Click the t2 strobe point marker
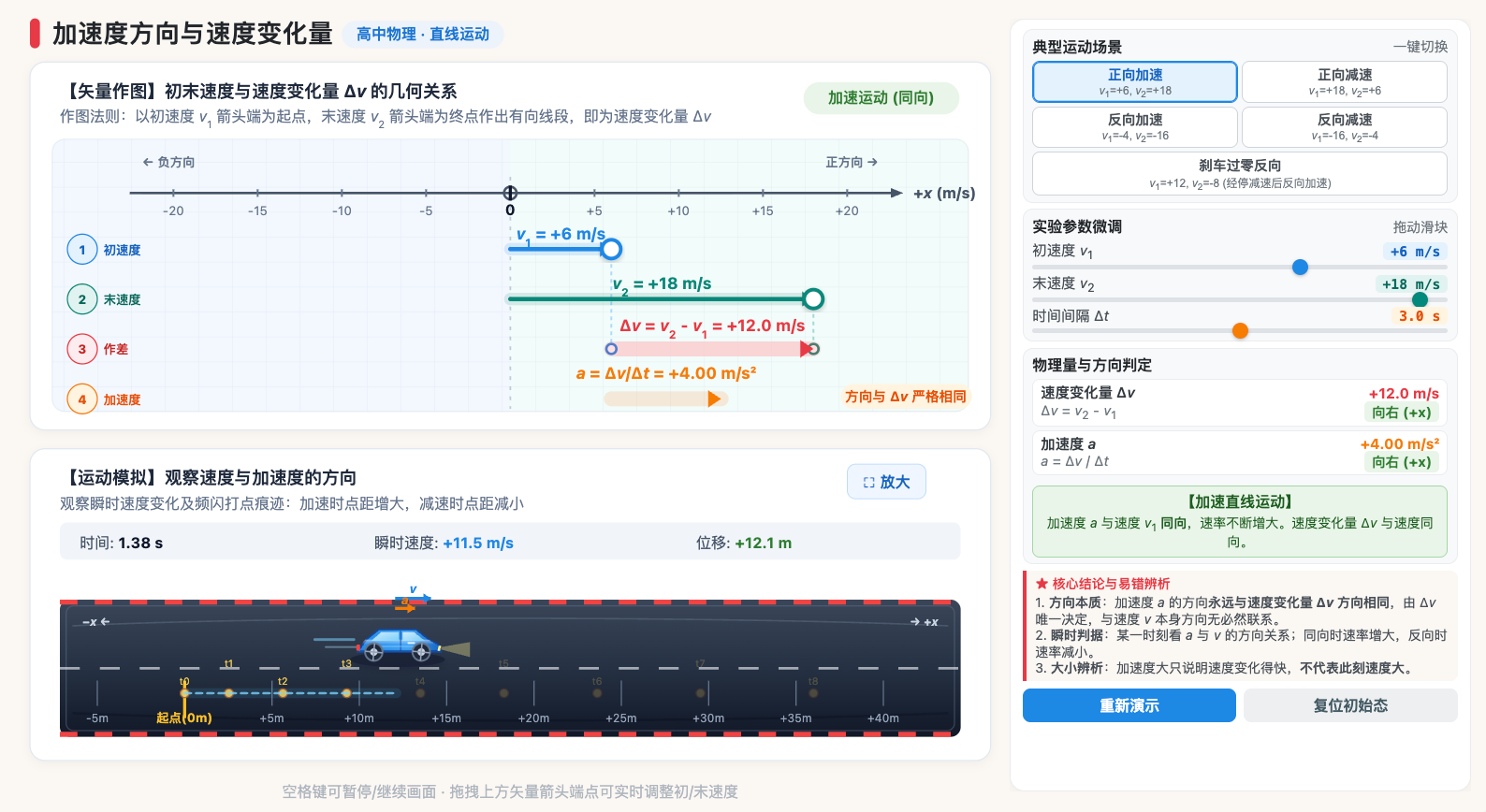The width and height of the screenshot is (1486, 812). tap(283, 693)
